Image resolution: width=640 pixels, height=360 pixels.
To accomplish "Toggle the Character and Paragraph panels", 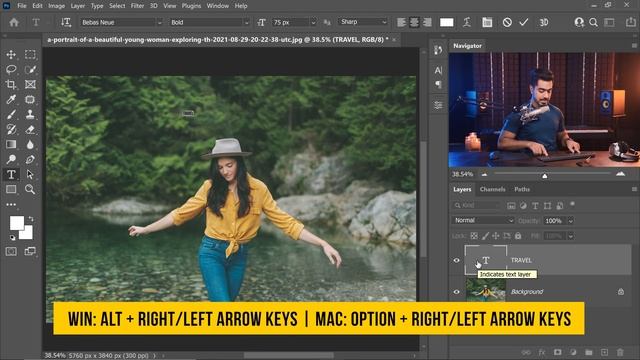I will tap(487, 22).
